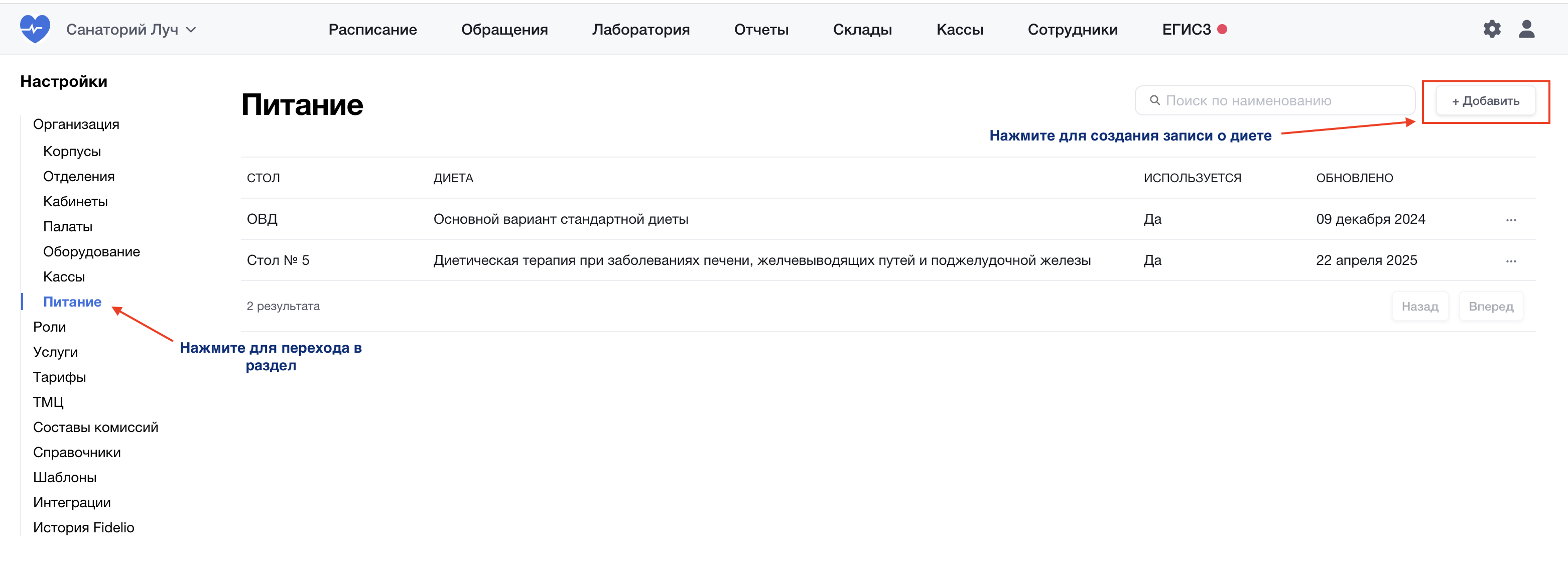This screenshot has height=580, width=1568.
Task: Open the Справочники settings section
Action: 77,452
